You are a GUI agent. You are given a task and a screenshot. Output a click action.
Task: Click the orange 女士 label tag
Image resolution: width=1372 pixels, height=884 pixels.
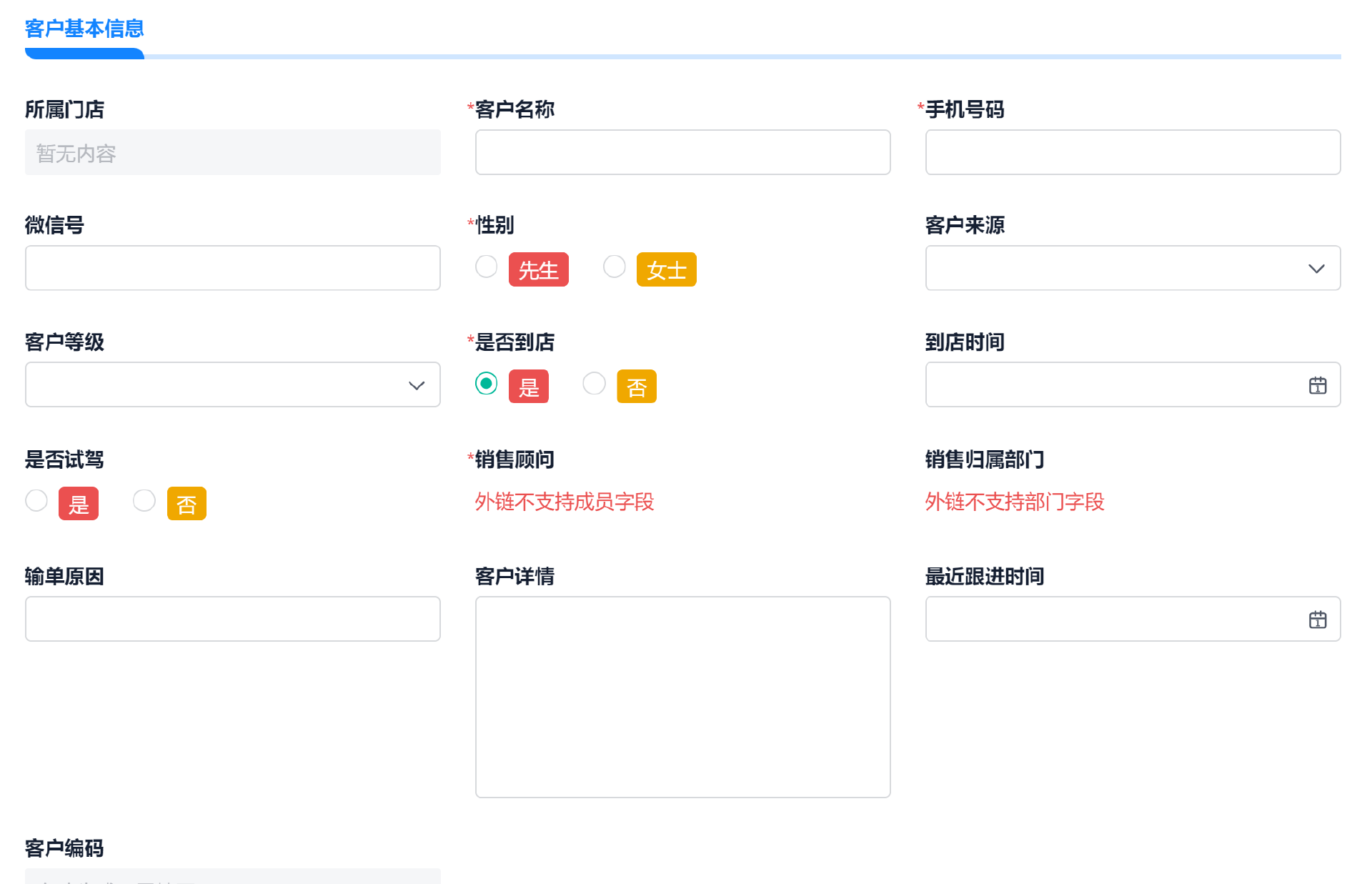pyautogui.click(x=666, y=269)
